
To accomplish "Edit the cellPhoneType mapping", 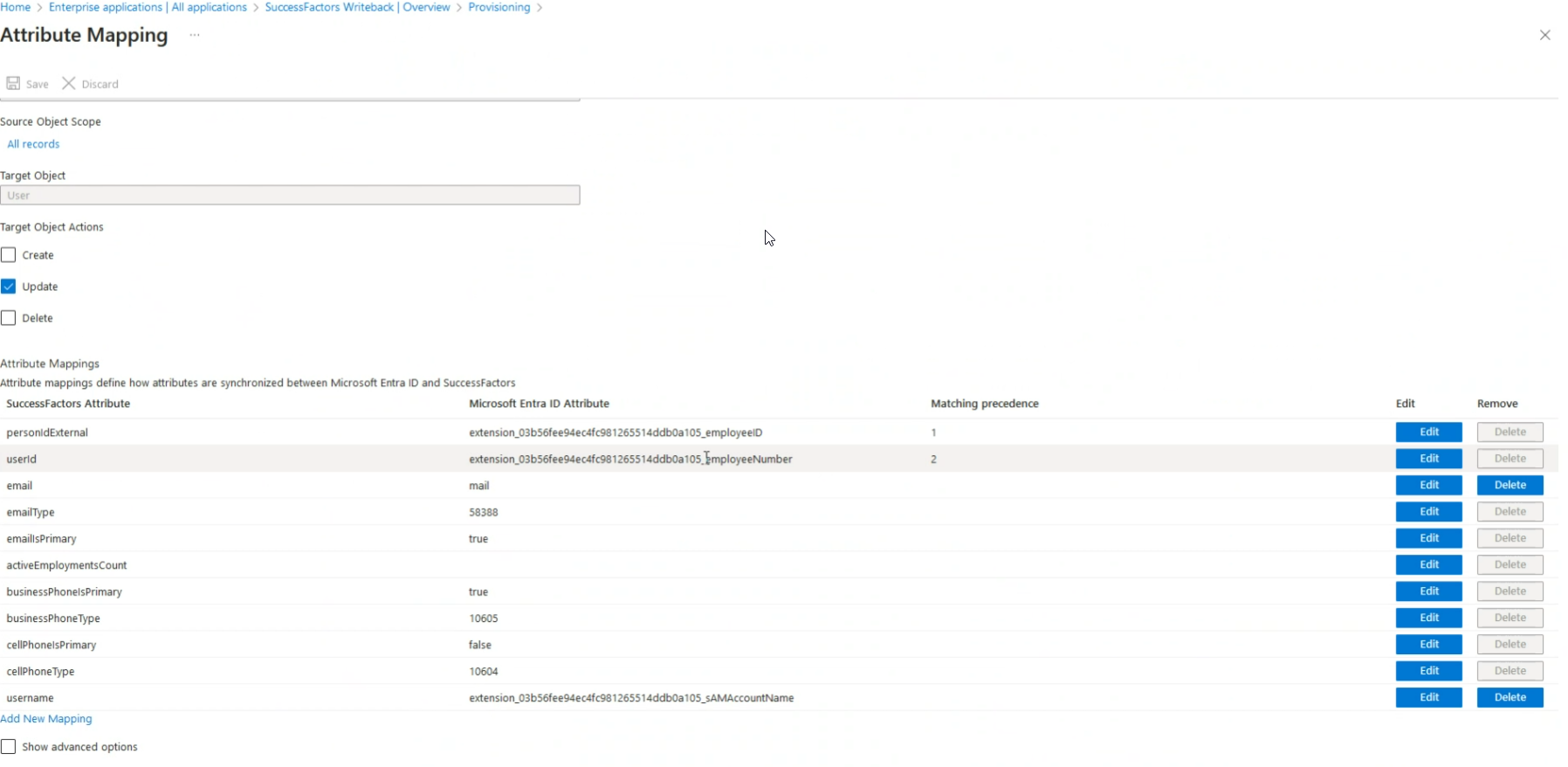I will [x=1428, y=671].
